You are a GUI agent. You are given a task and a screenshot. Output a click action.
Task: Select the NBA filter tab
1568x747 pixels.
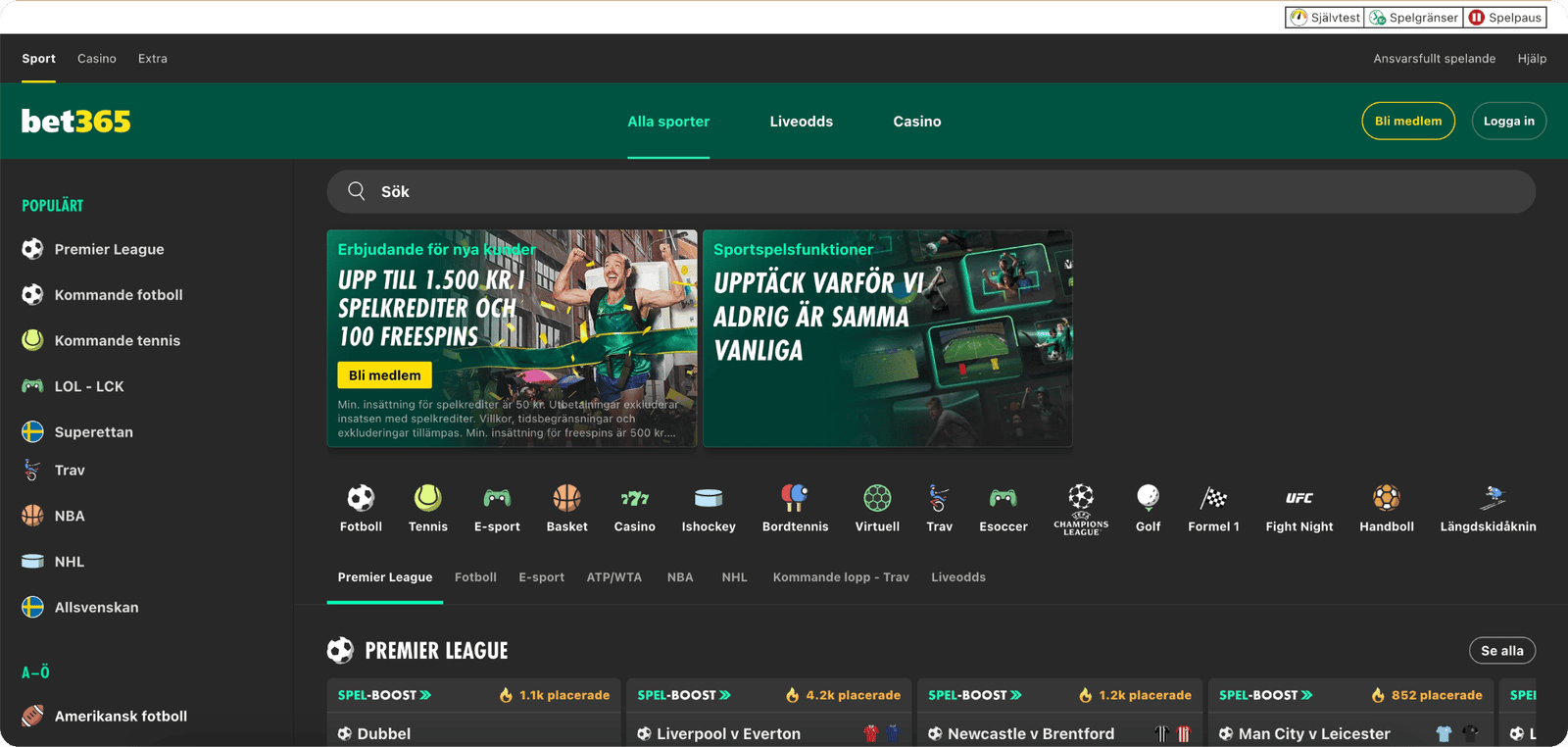click(680, 577)
